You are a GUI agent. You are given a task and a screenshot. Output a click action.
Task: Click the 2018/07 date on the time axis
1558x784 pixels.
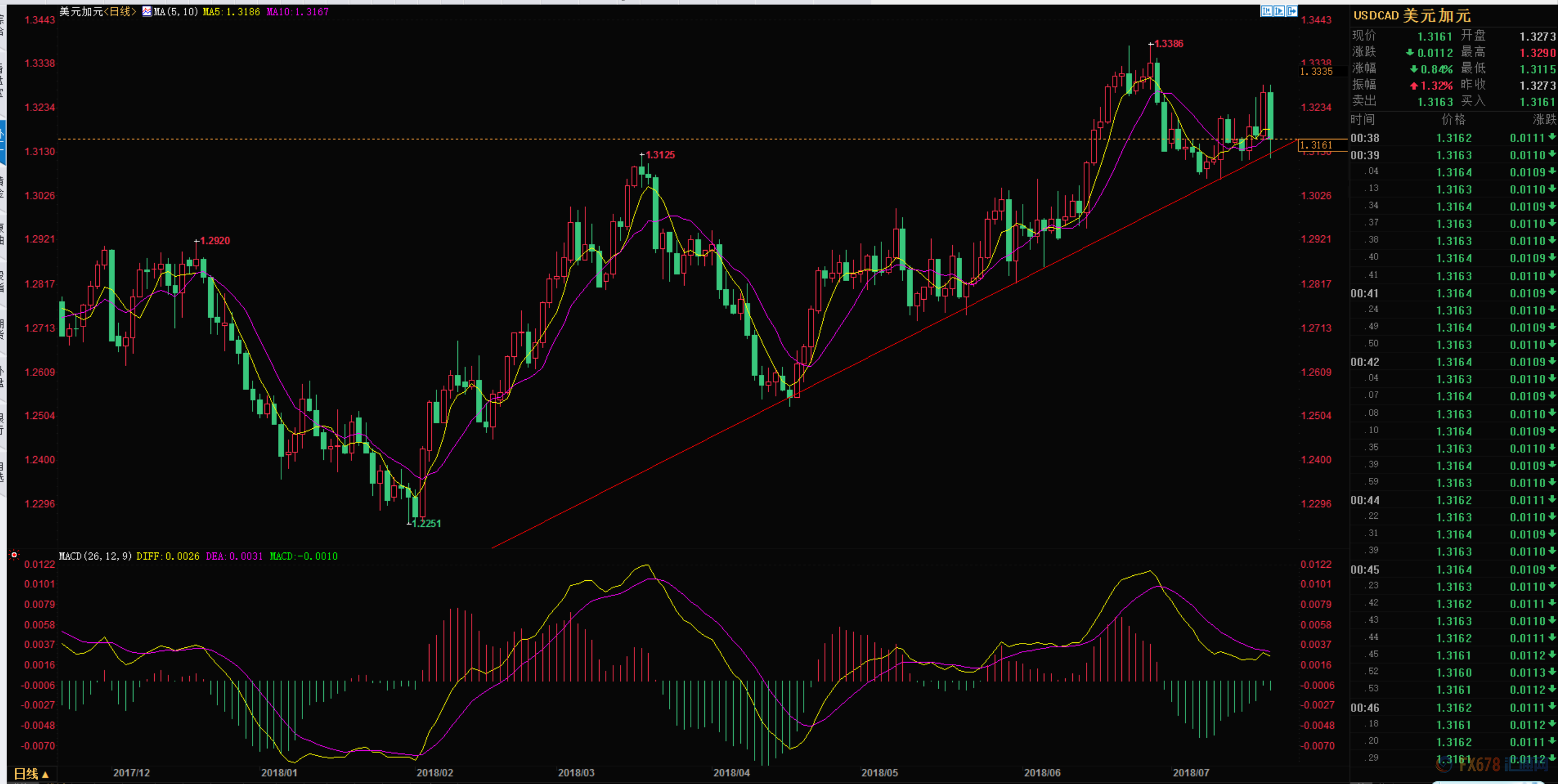pos(1191,773)
